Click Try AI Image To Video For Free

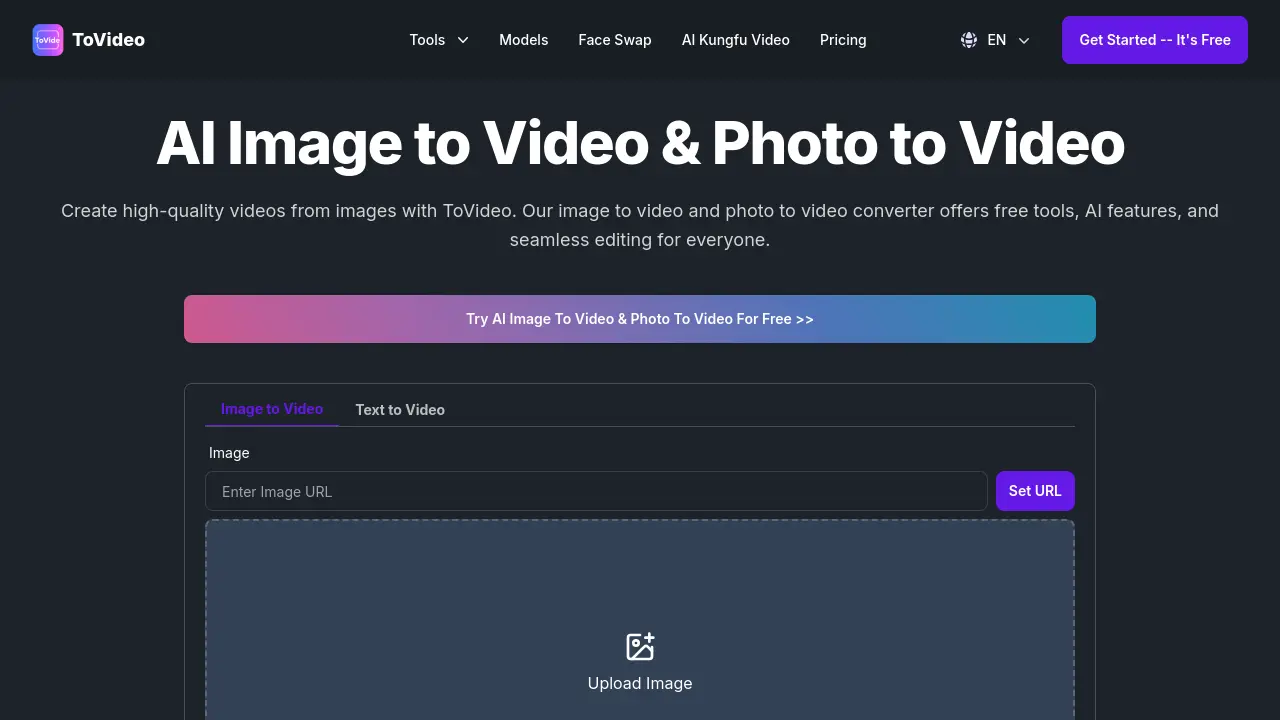pos(640,318)
